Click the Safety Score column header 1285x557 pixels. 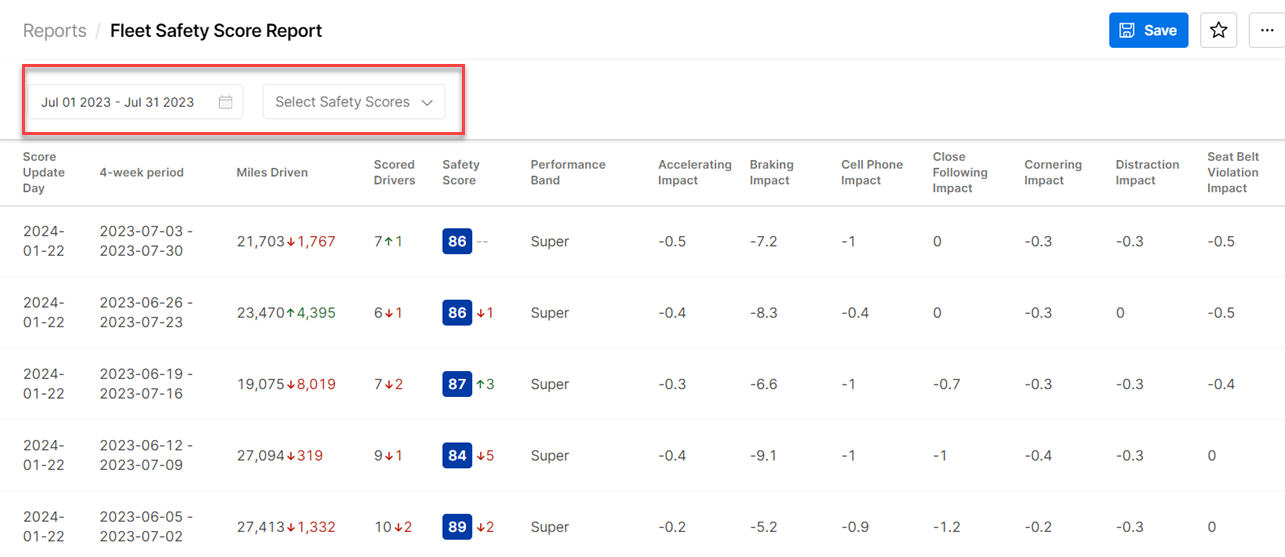461,172
